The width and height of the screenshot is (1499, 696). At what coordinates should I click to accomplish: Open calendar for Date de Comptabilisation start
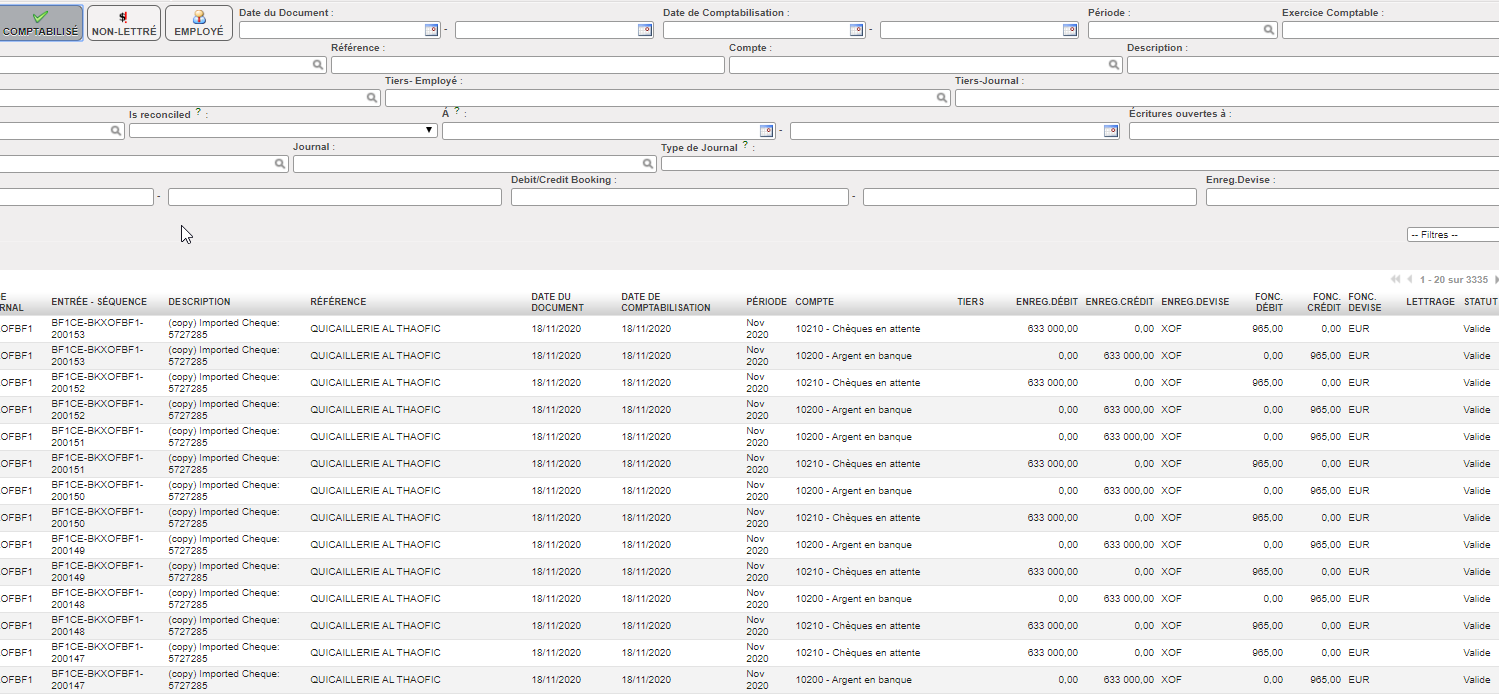click(x=856, y=30)
